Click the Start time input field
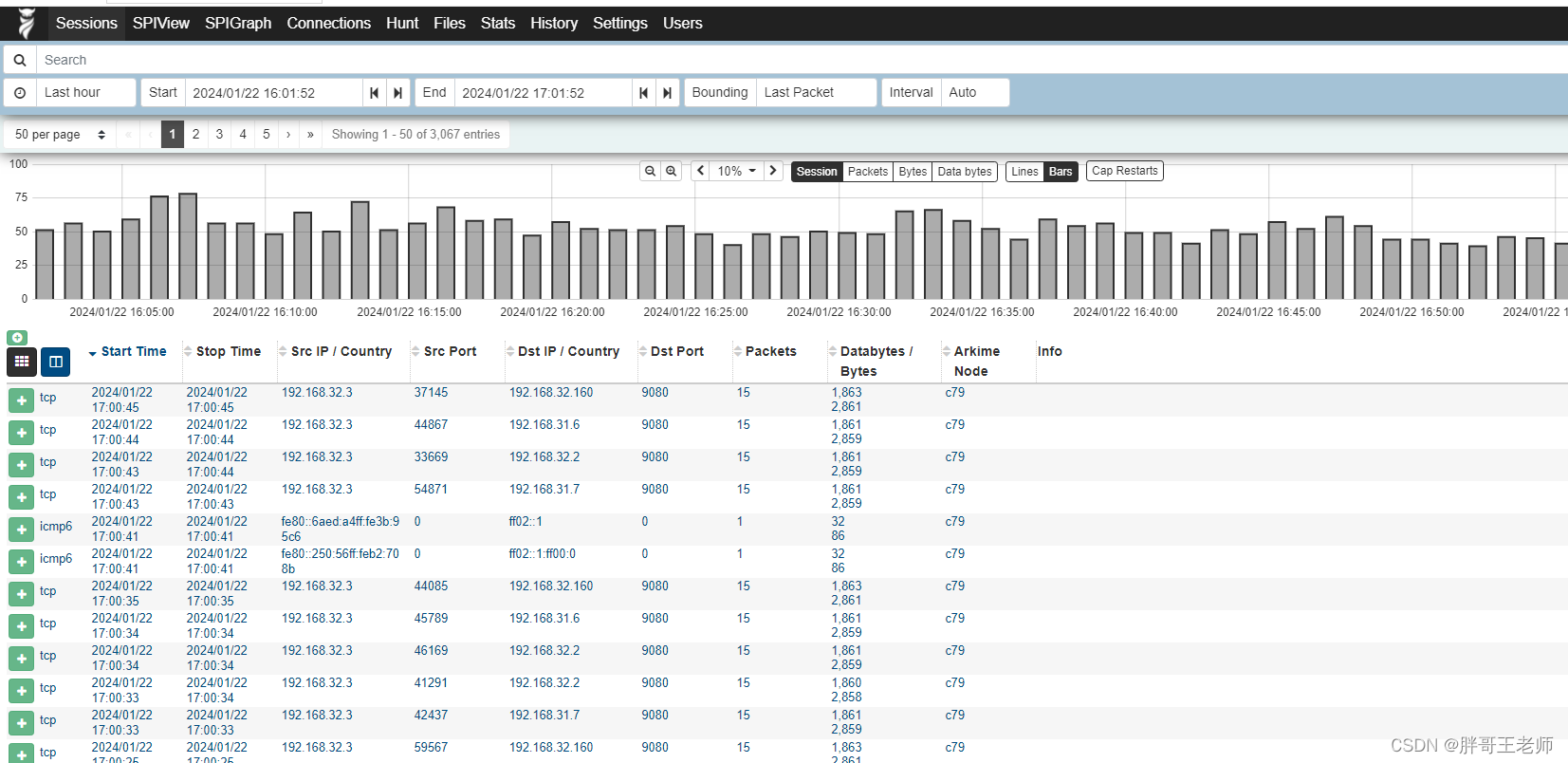 pos(273,93)
